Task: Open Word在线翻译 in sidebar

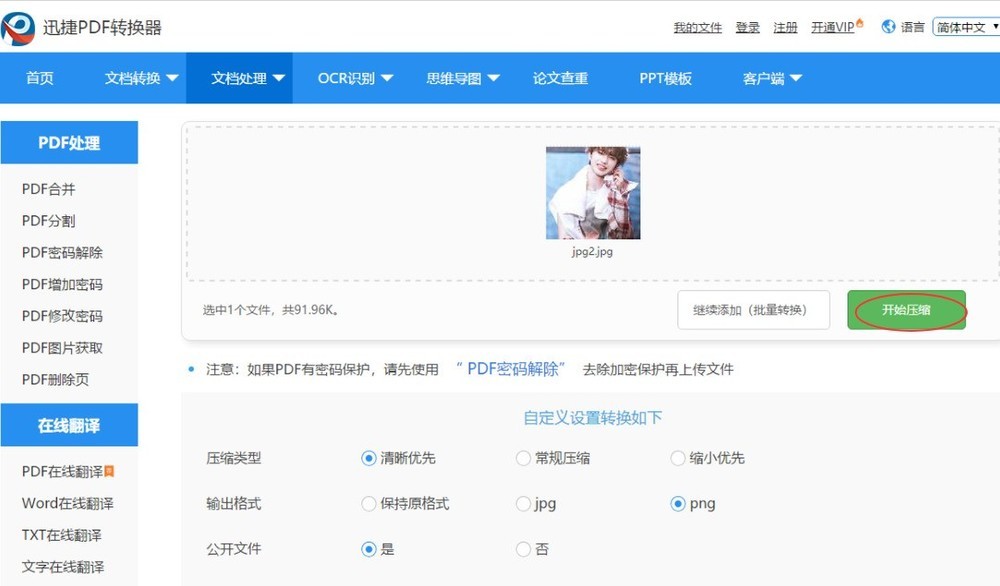Action: [68, 503]
